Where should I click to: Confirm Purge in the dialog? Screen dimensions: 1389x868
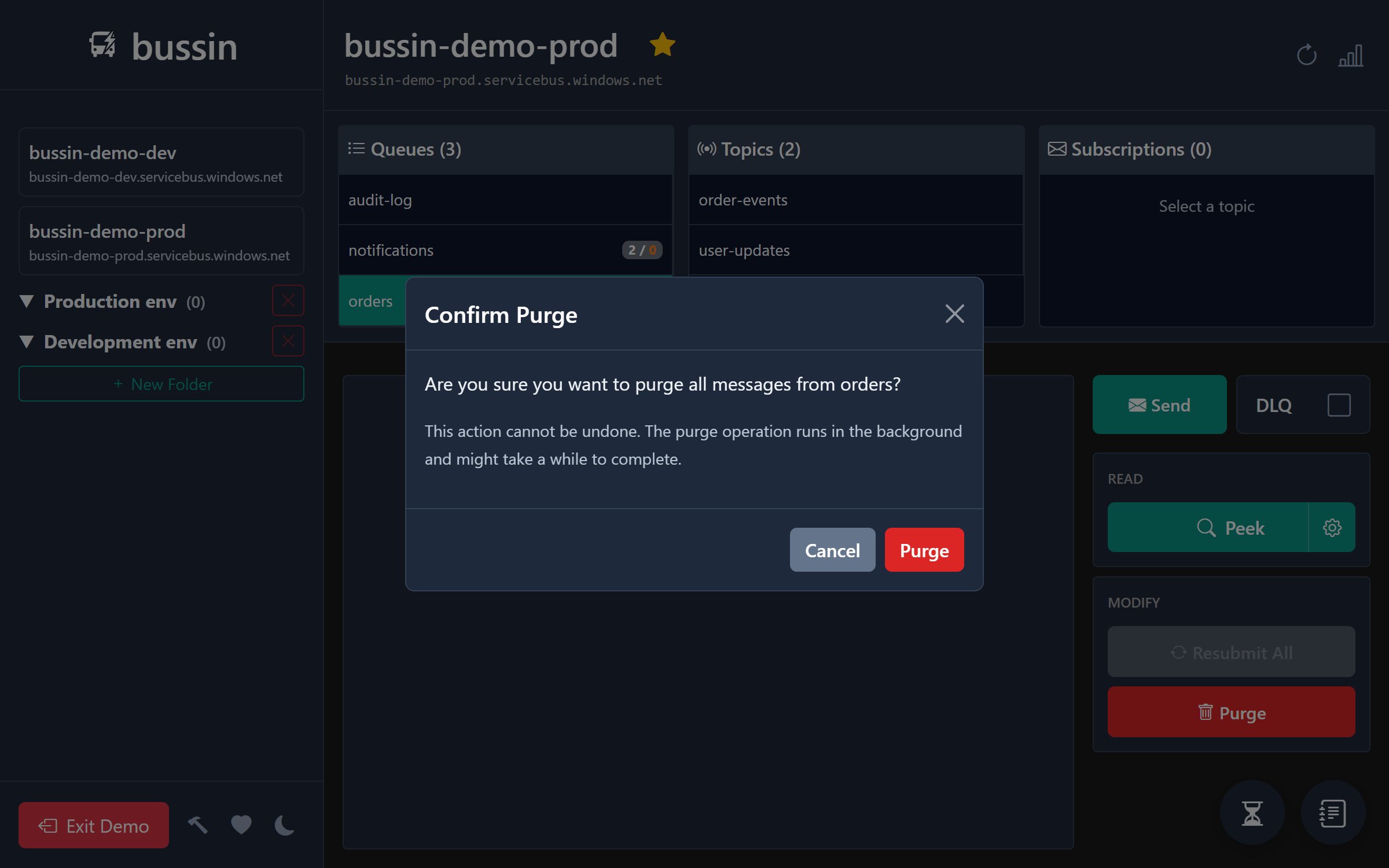(924, 550)
